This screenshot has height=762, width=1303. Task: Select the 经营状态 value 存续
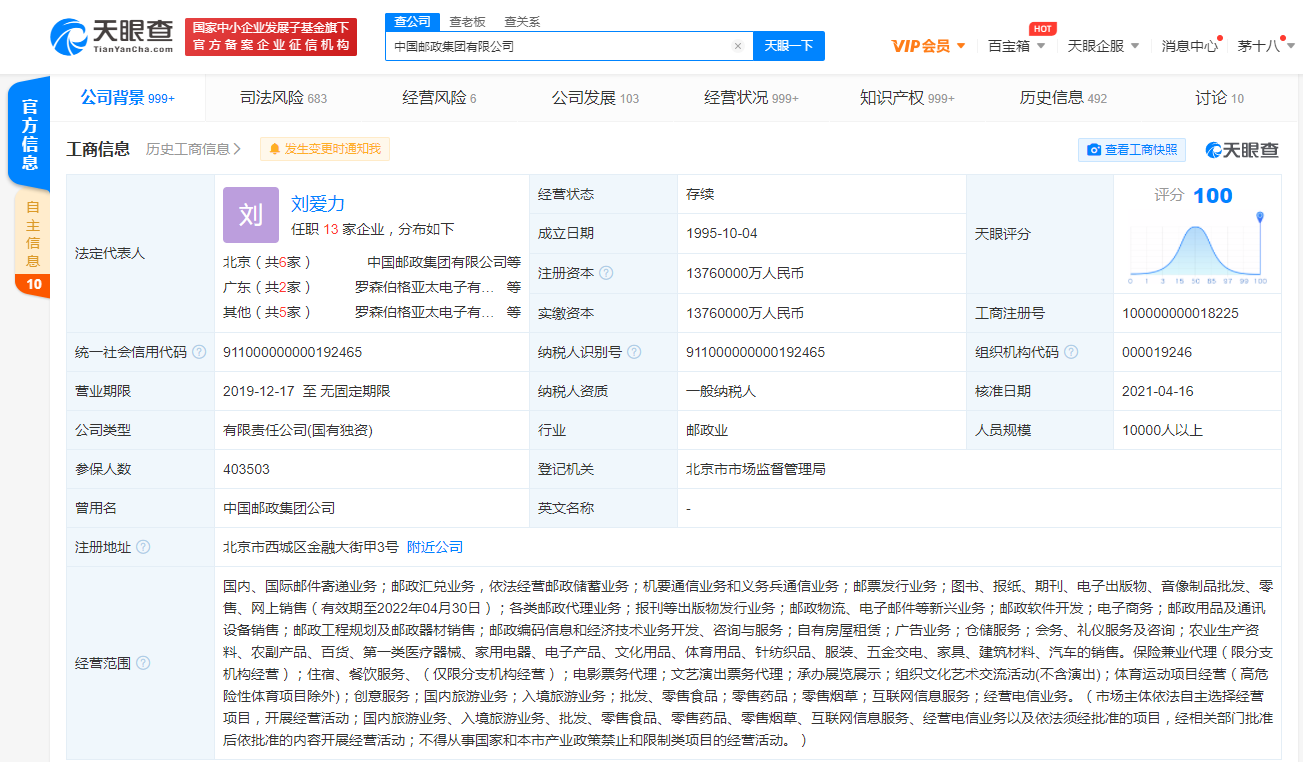pyautogui.click(x=700, y=194)
